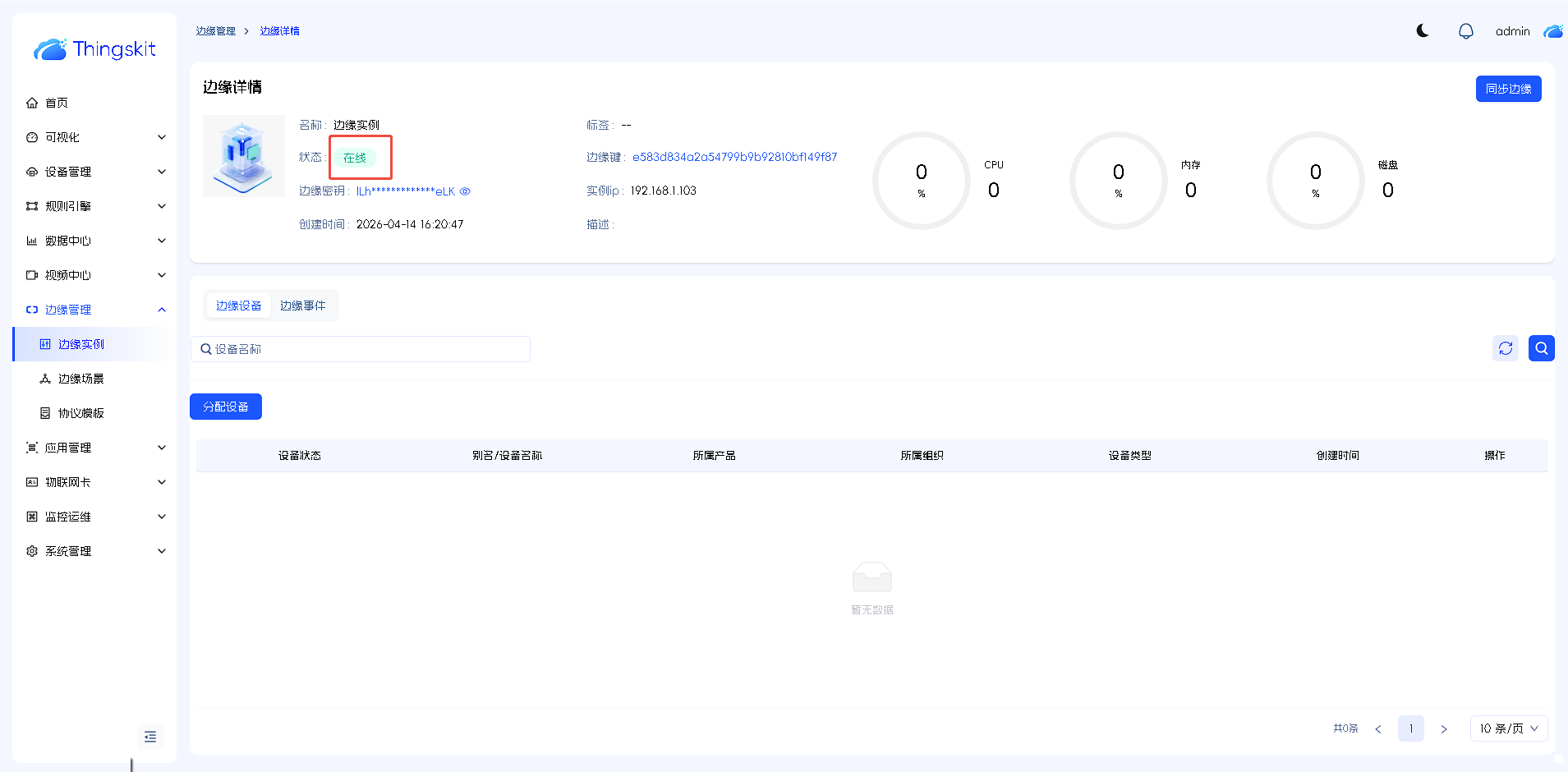The width and height of the screenshot is (1568, 772).
Task: Click the 物联网卡 card icon
Action: pyautogui.click(x=32, y=482)
